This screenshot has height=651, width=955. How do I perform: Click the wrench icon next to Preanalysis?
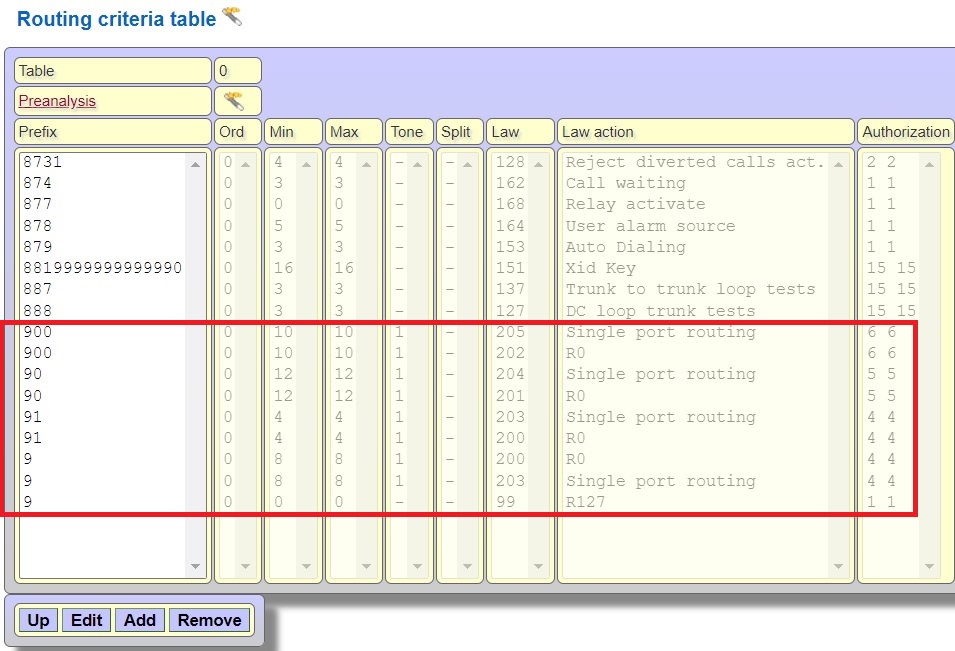click(234, 101)
